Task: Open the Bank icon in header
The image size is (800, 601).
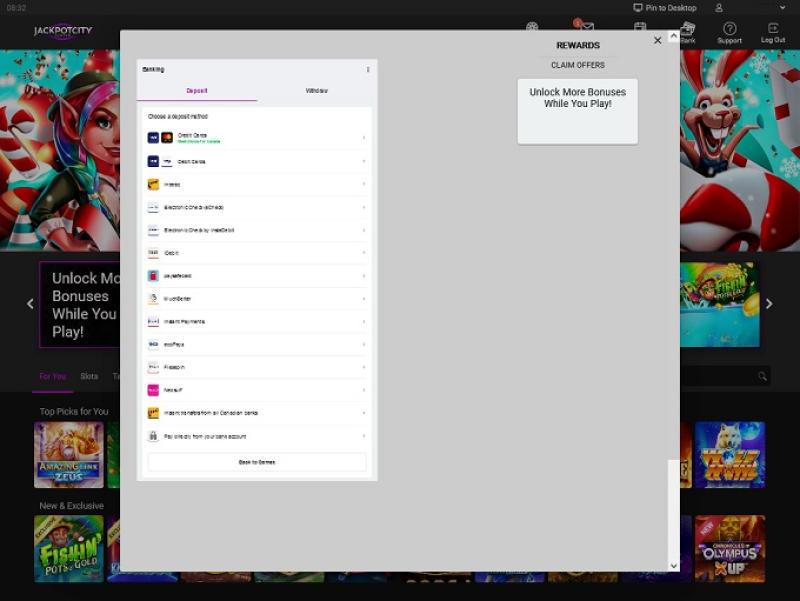Action: (x=687, y=30)
